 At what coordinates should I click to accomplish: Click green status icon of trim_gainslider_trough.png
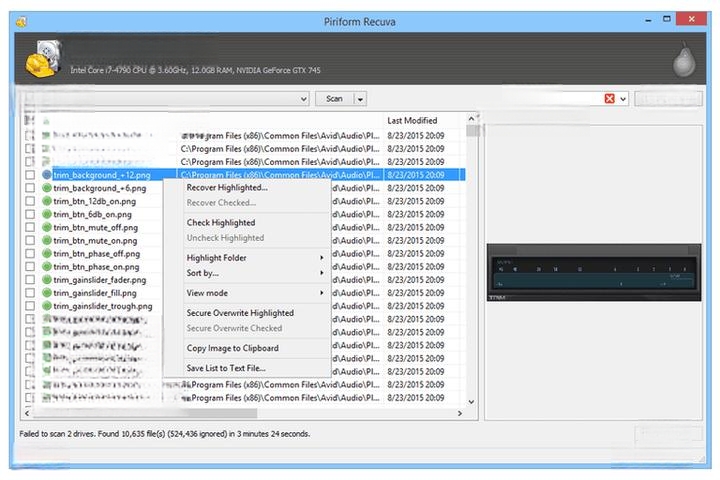(46, 305)
